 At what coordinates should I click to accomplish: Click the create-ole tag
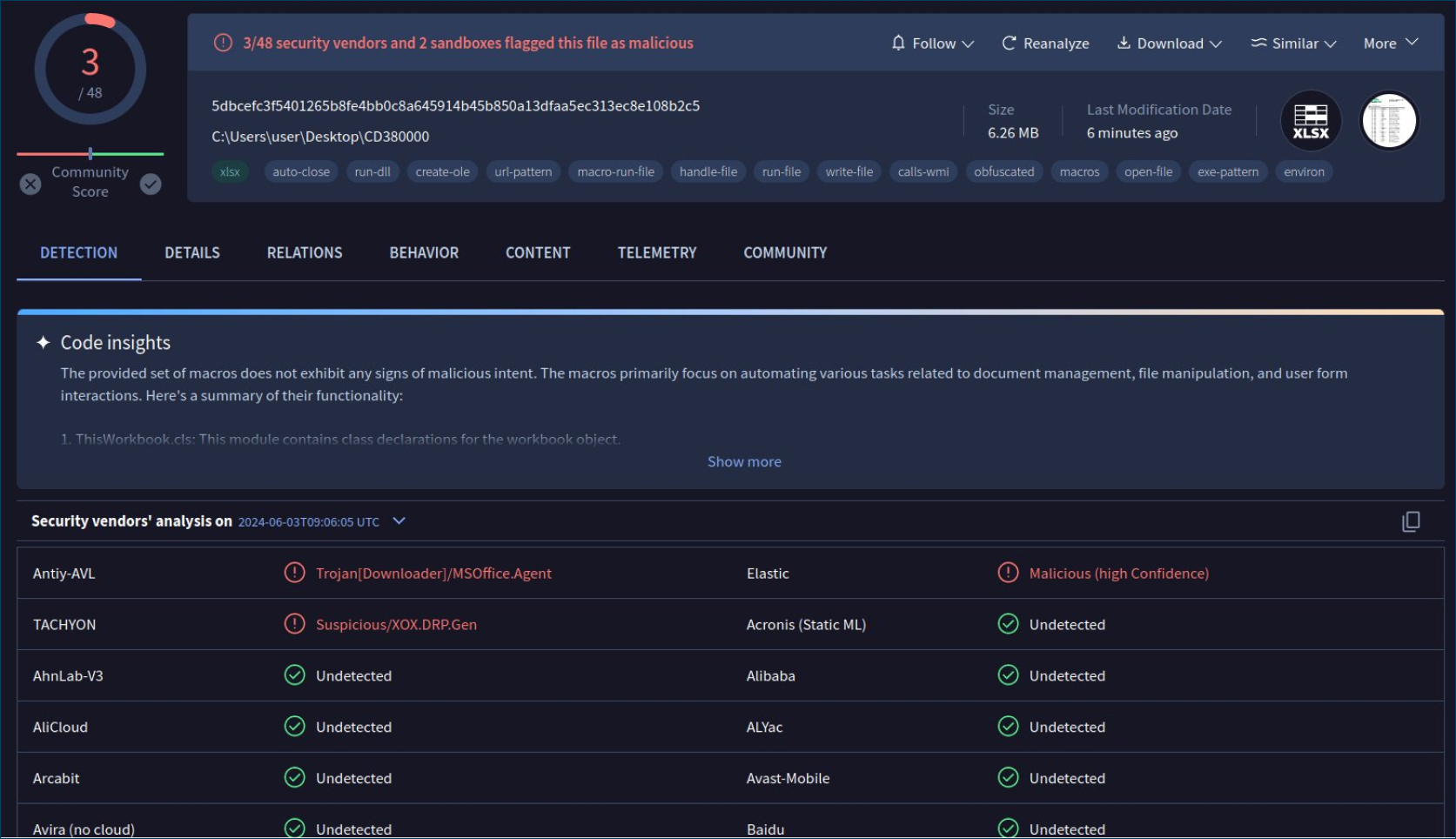click(443, 171)
